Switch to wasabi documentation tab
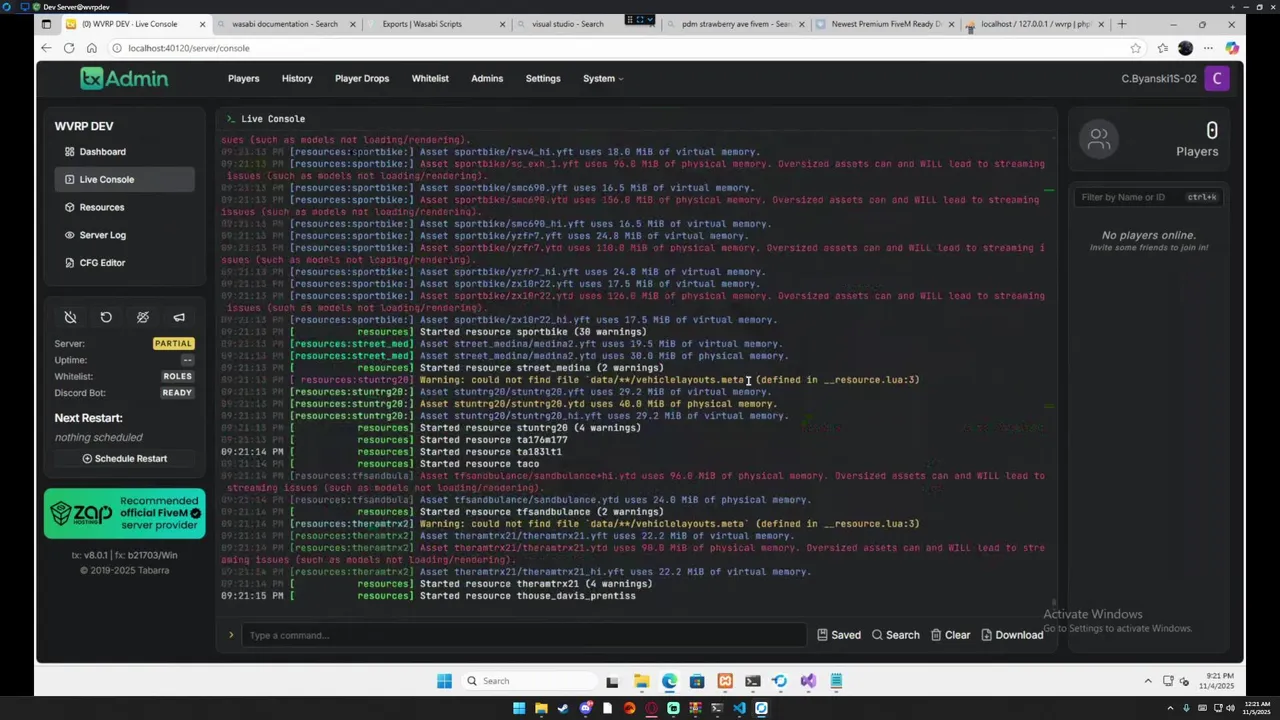 coord(285,24)
